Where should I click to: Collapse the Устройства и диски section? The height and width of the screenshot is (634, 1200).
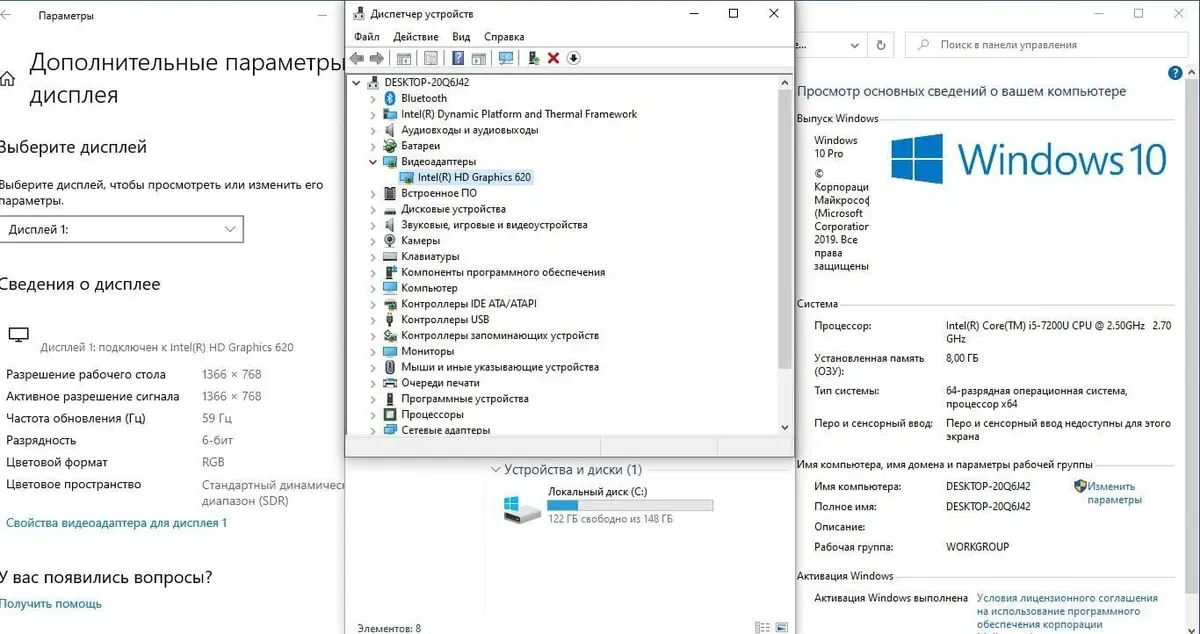coord(494,470)
